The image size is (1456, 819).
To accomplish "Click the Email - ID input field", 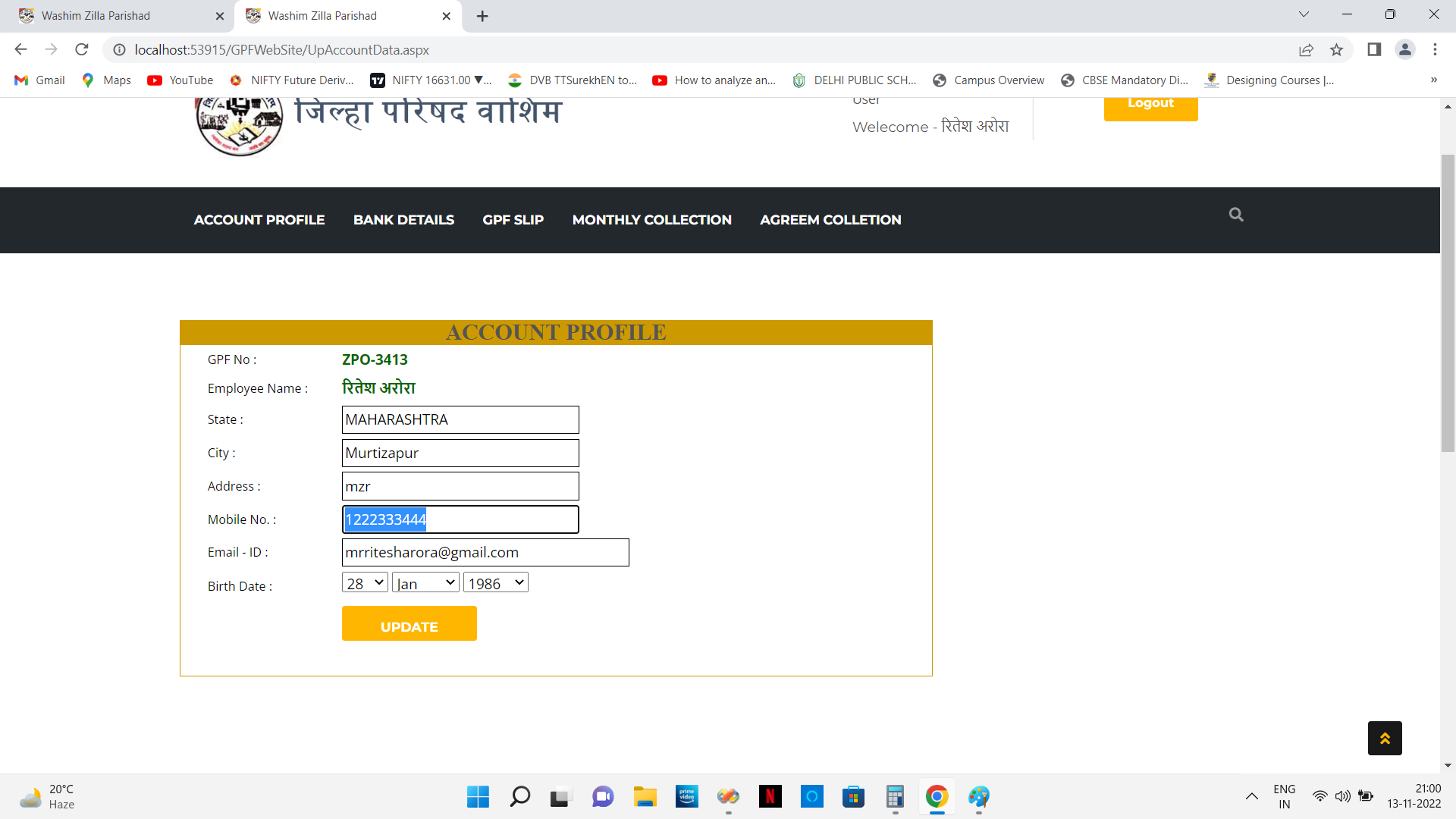I will pyautogui.click(x=485, y=552).
